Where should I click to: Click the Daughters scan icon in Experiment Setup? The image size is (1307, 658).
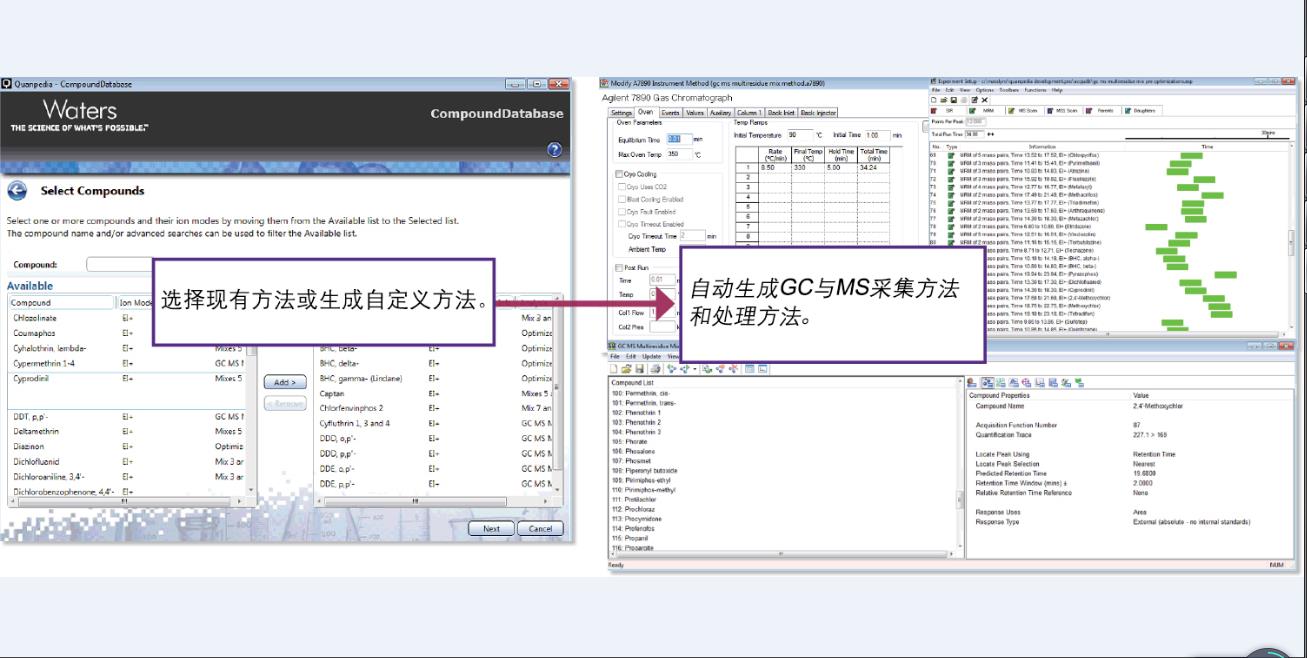1129,111
